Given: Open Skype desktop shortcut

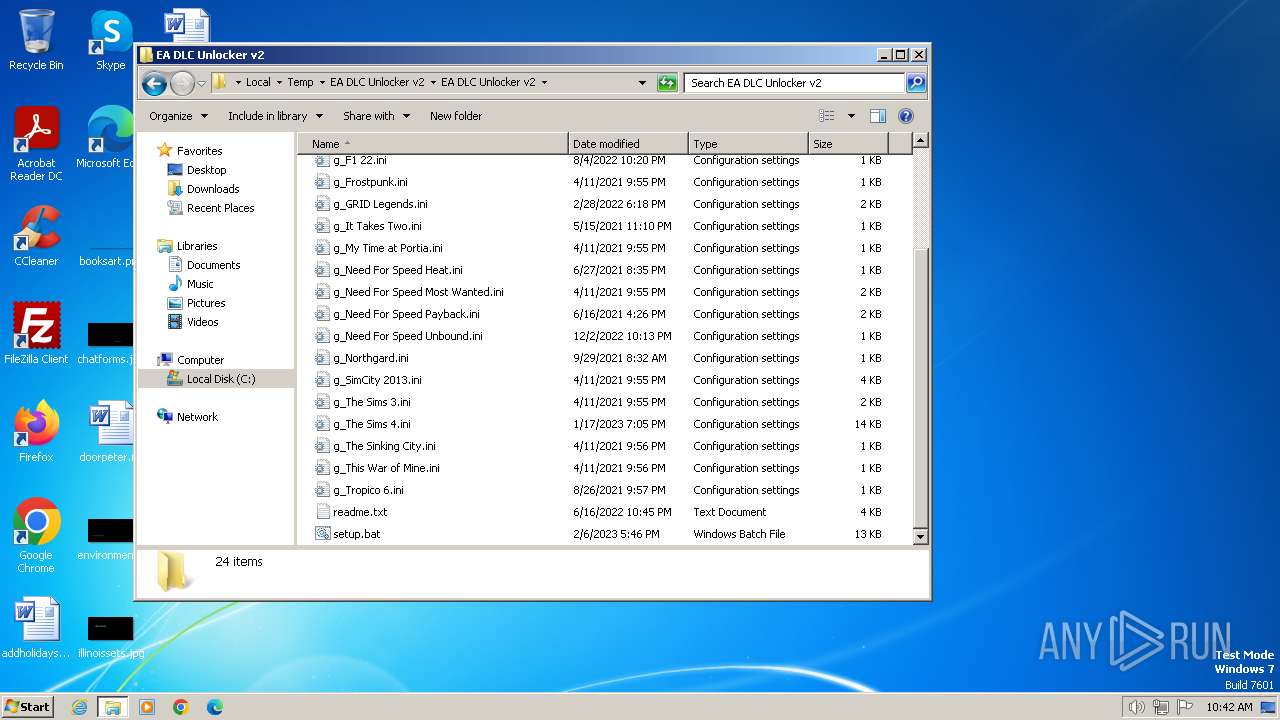Looking at the screenshot, I should click(110, 40).
